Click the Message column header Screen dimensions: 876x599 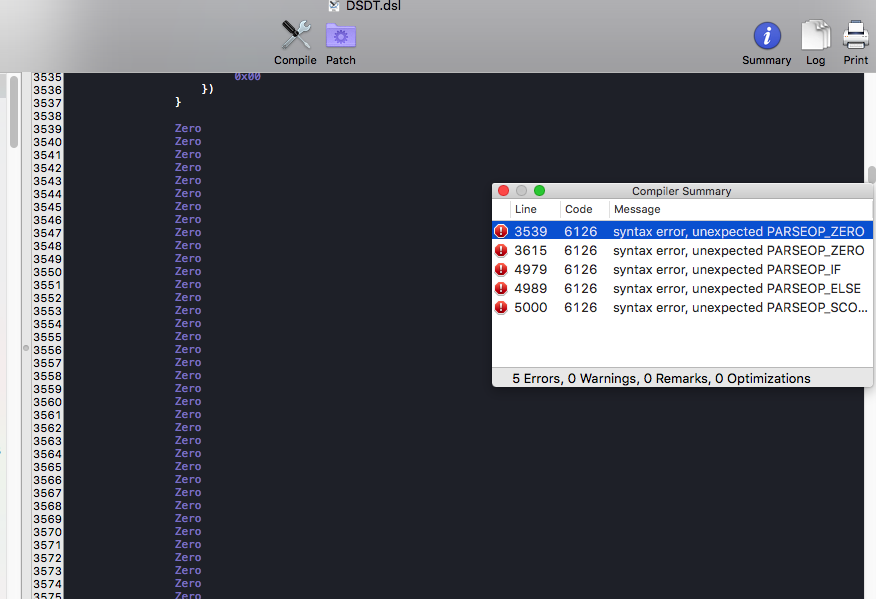(637, 209)
